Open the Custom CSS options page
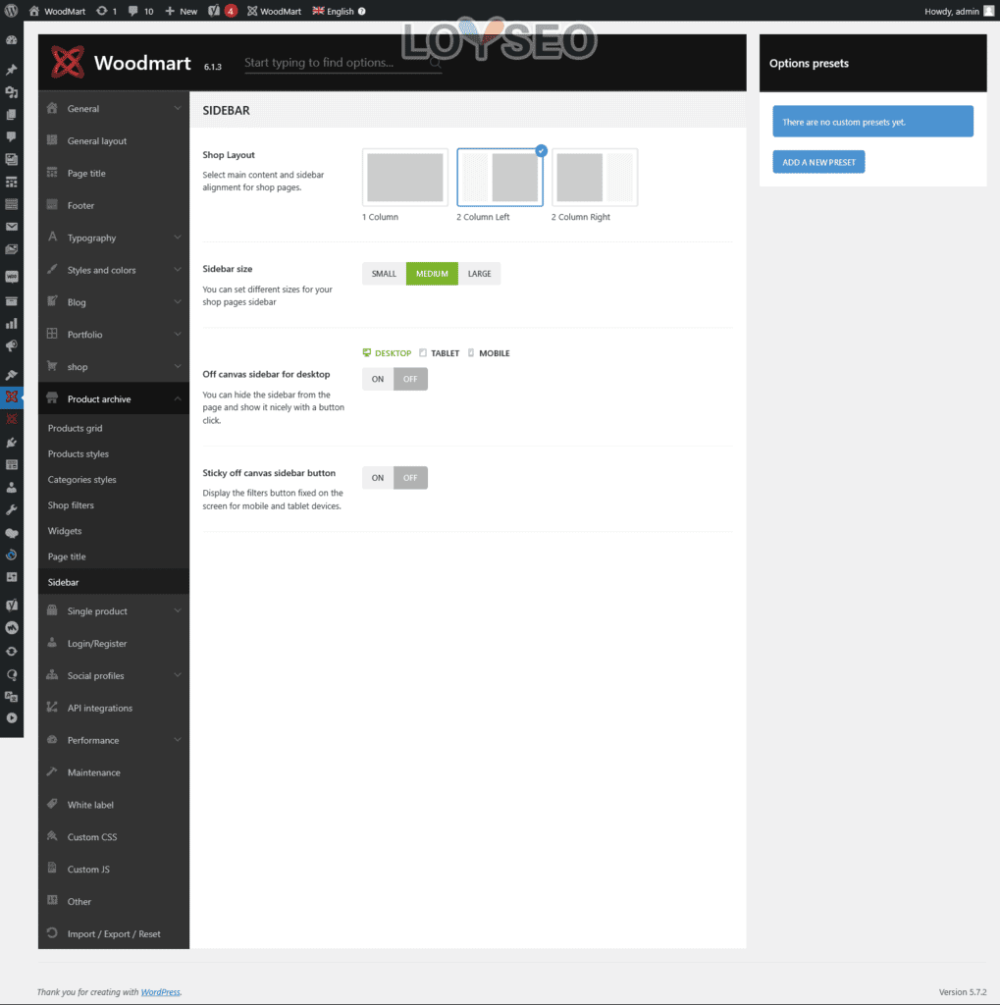The height and width of the screenshot is (1005, 1000). point(113,836)
